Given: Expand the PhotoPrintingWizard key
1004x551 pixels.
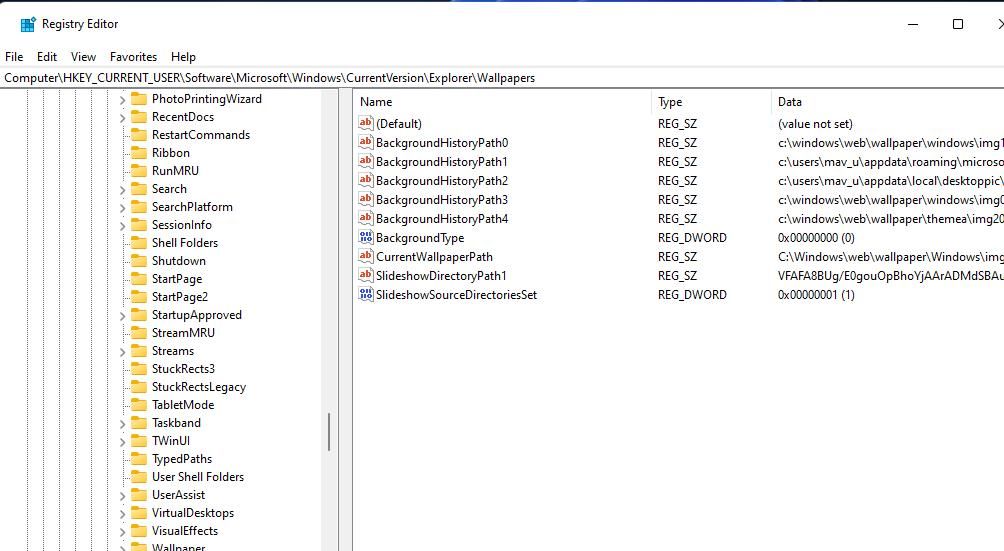Looking at the screenshot, I should 122,100.
